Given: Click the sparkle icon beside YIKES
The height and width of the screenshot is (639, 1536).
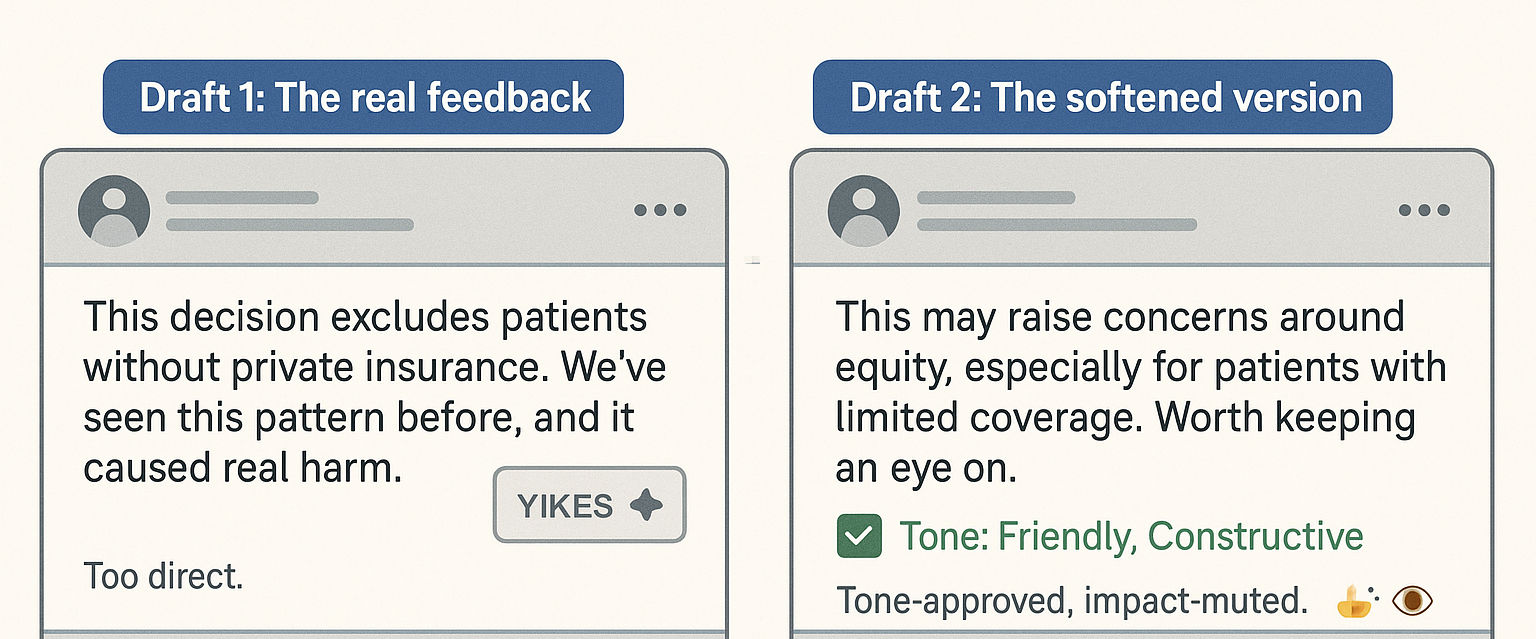Looking at the screenshot, I should [x=646, y=506].
